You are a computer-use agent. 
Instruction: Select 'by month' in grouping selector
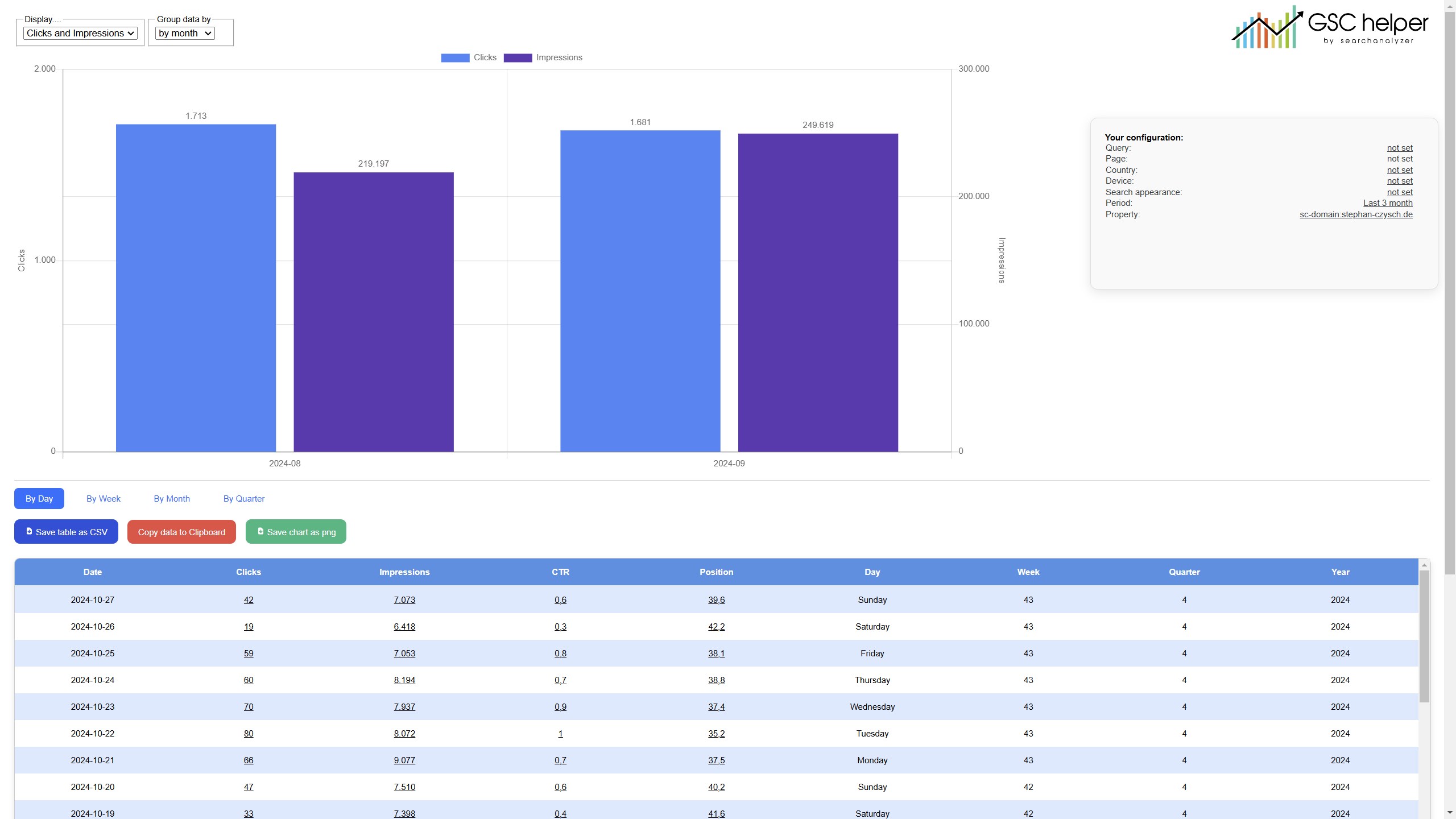(x=184, y=33)
